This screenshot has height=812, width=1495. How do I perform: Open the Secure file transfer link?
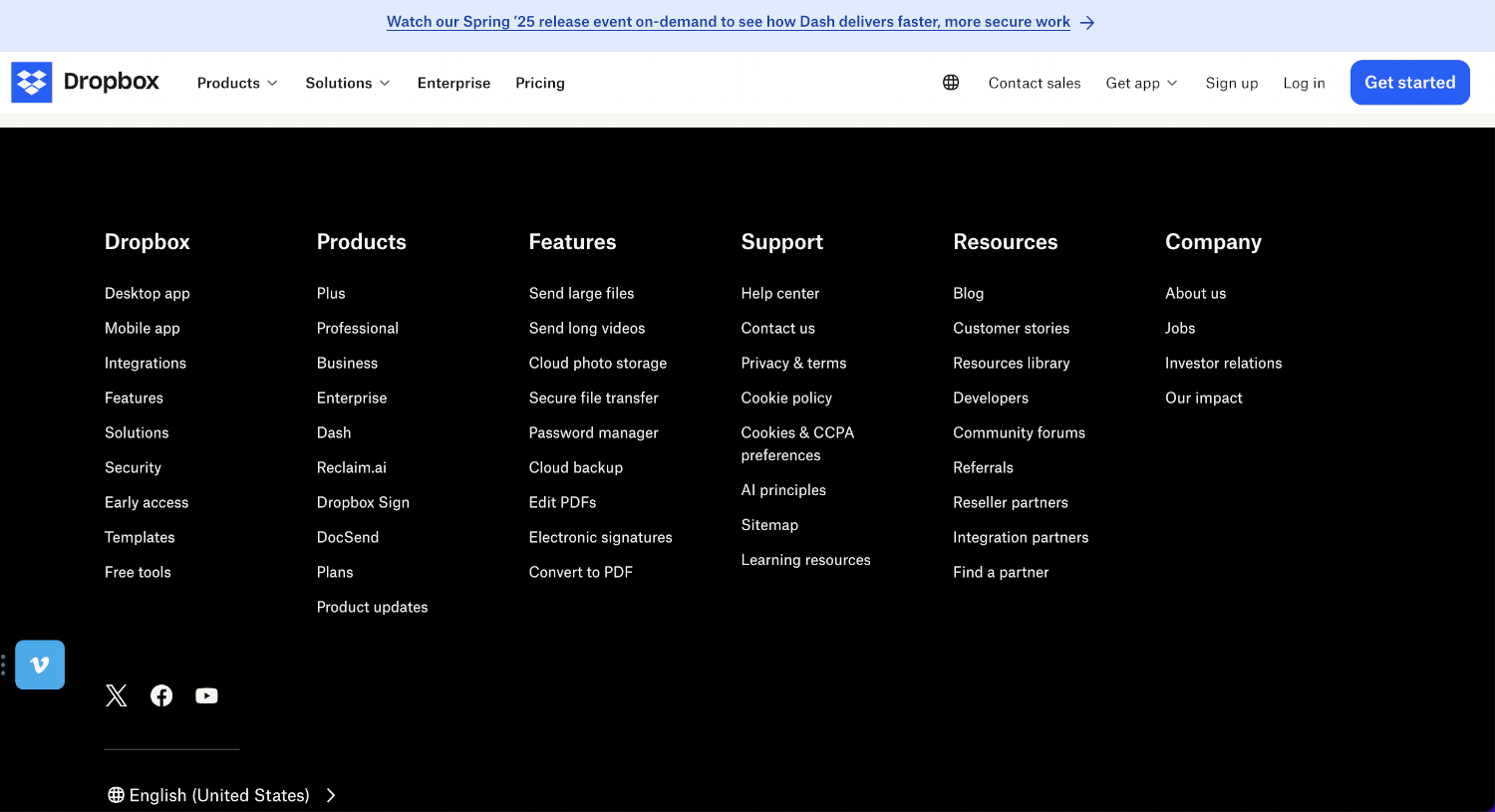pos(593,398)
